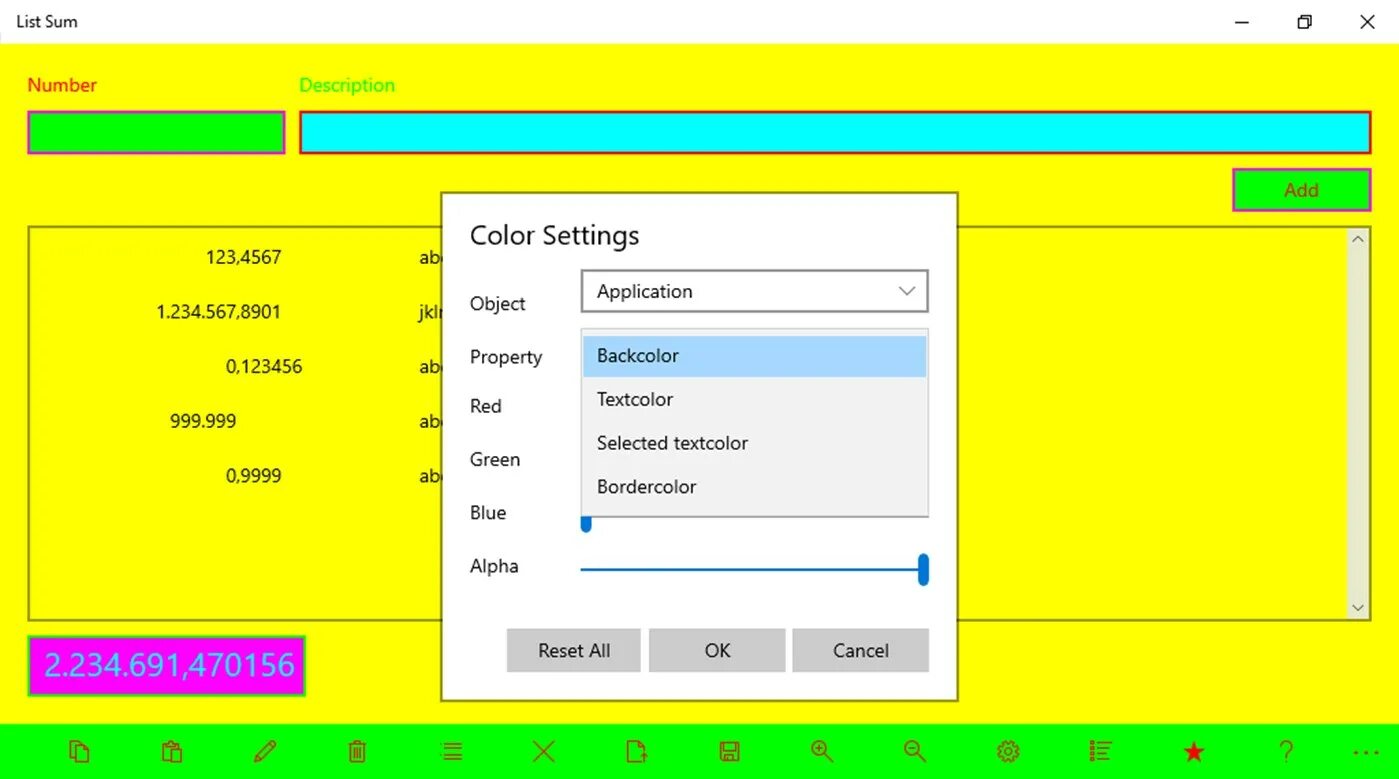Click the Copy icon in bottom toolbar
Viewport: 1399px width, 779px height.
pyautogui.click(x=79, y=752)
